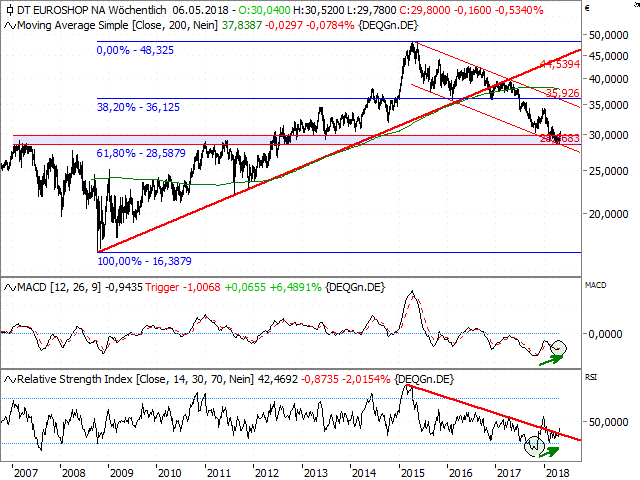Click the RSI change -2,0154%

[x=367, y=380]
